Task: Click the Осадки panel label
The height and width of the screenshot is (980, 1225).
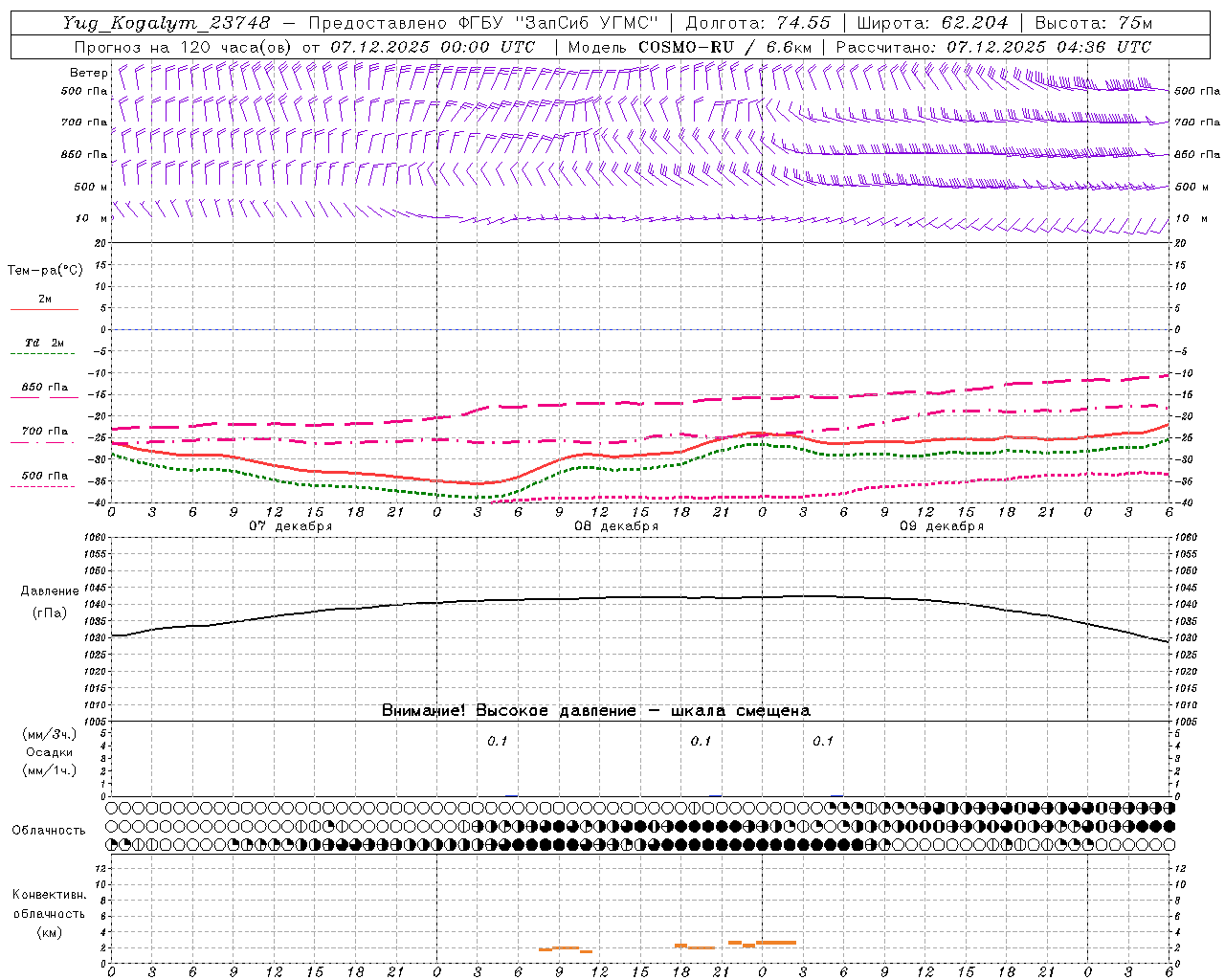Action: [50, 752]
